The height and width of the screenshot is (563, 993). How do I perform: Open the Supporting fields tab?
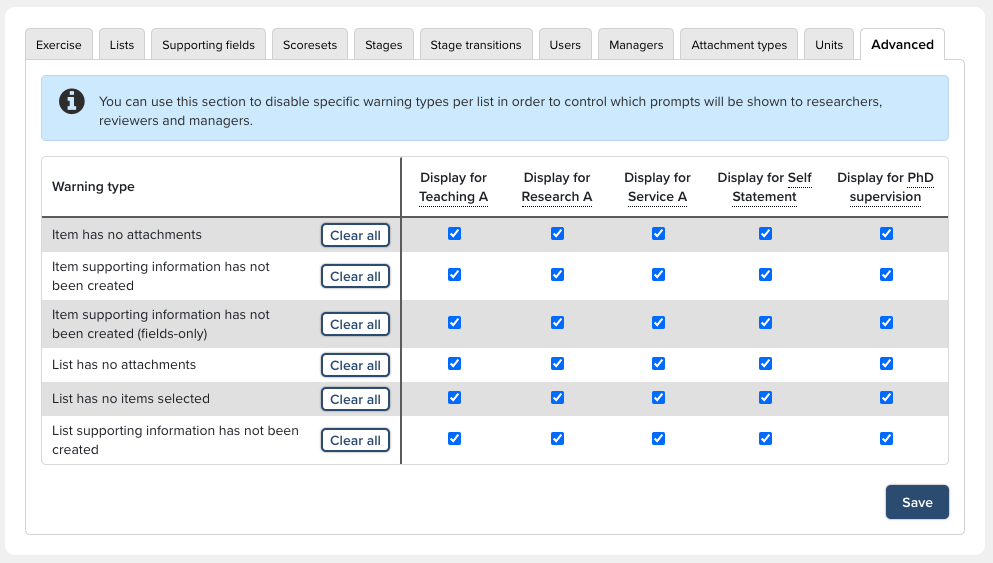click(208, 45)
